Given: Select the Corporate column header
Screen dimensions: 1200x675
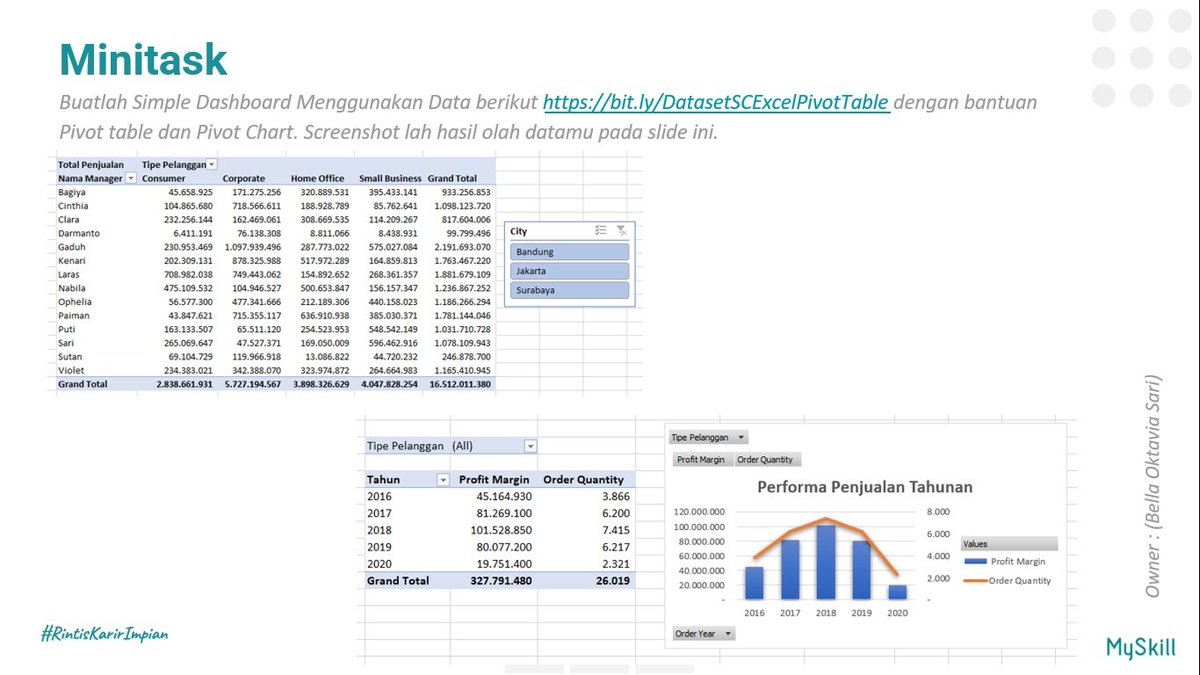Looking at the screenshot, I should click(244, 178).
